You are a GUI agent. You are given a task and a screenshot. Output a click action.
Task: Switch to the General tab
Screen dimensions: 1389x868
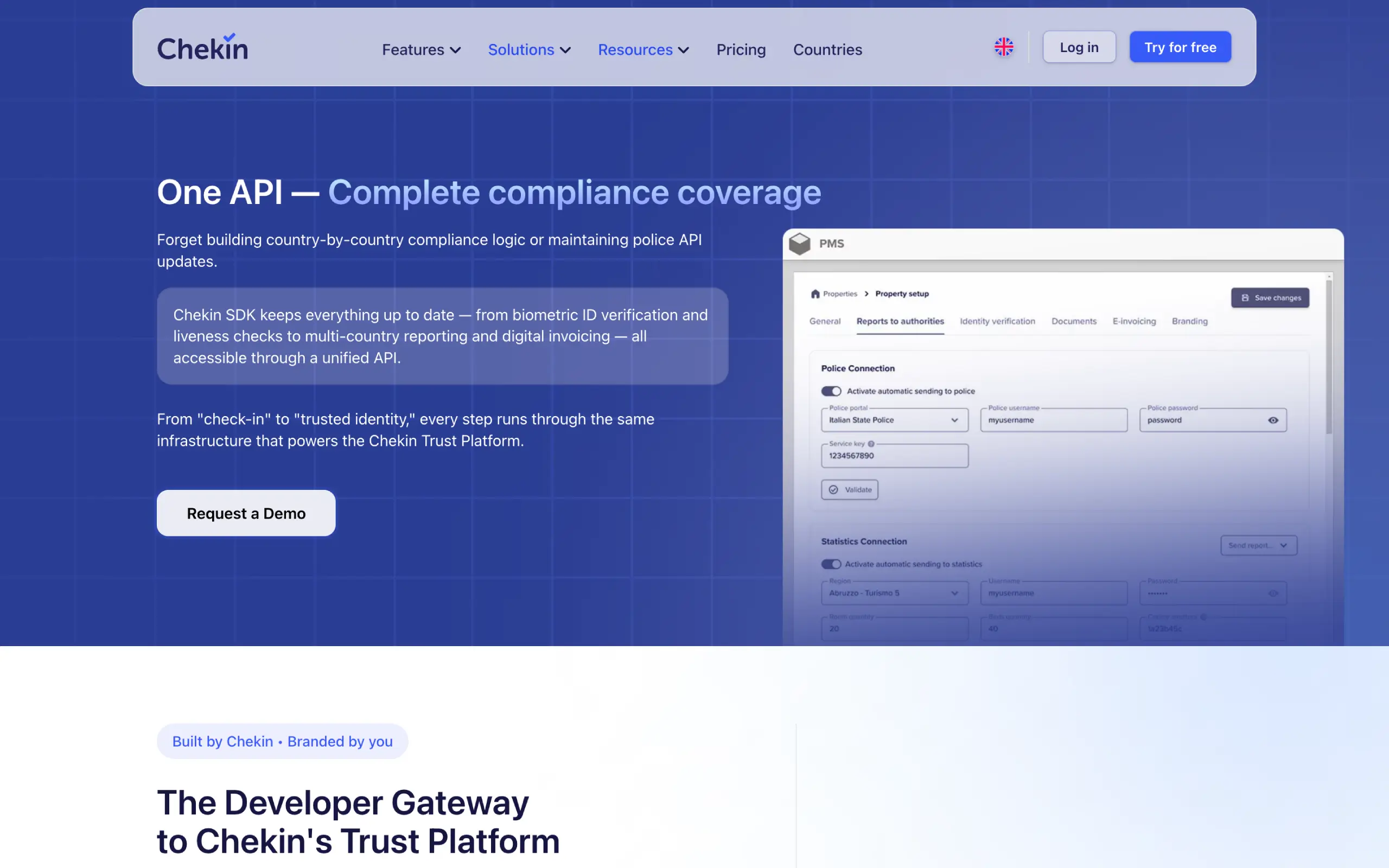point(825,322)
